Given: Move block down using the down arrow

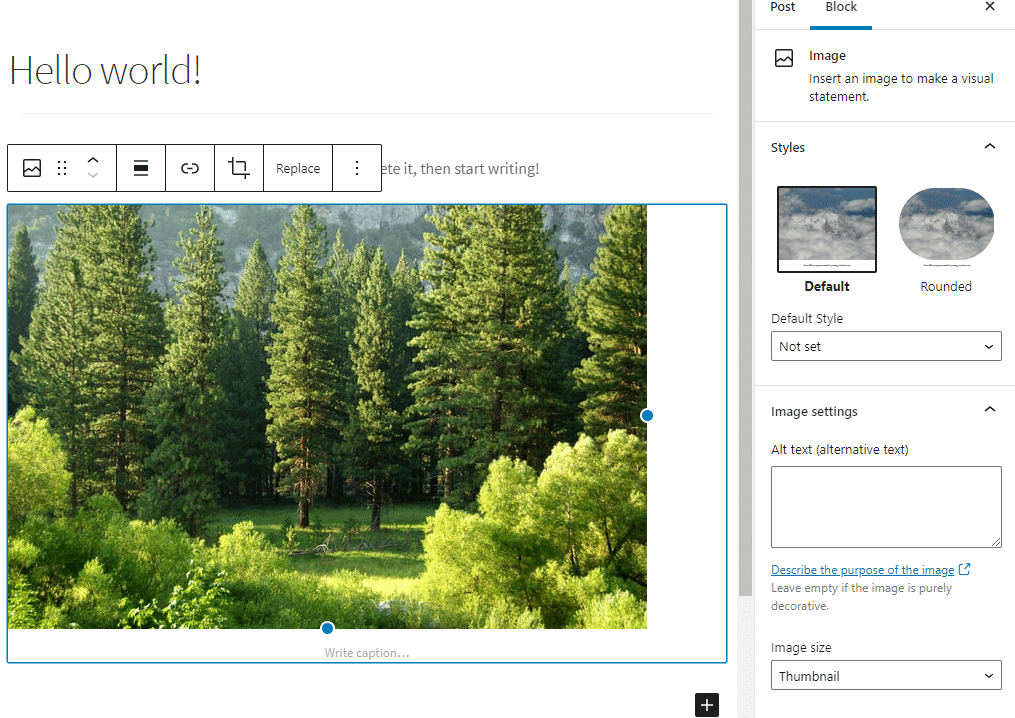Looking at the screenshot, I should coord(93,176).
